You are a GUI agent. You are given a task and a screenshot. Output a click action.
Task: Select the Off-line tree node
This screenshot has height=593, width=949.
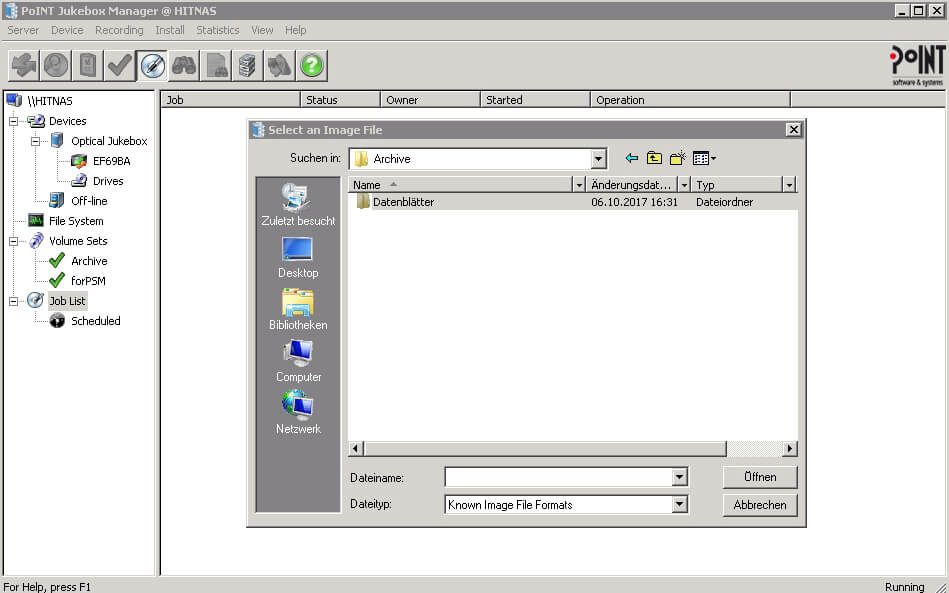click(89, 201)
